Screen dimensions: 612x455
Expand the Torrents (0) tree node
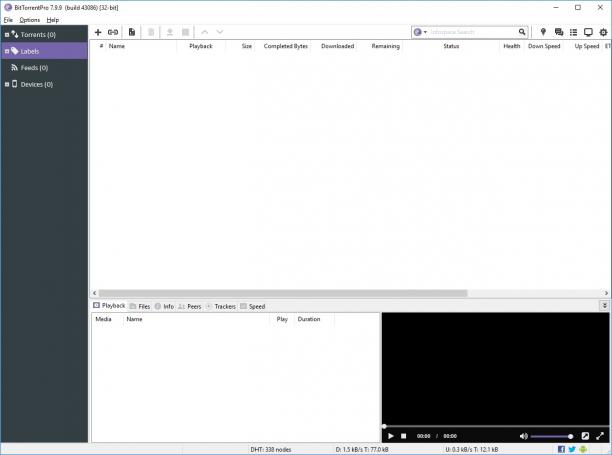7,35
